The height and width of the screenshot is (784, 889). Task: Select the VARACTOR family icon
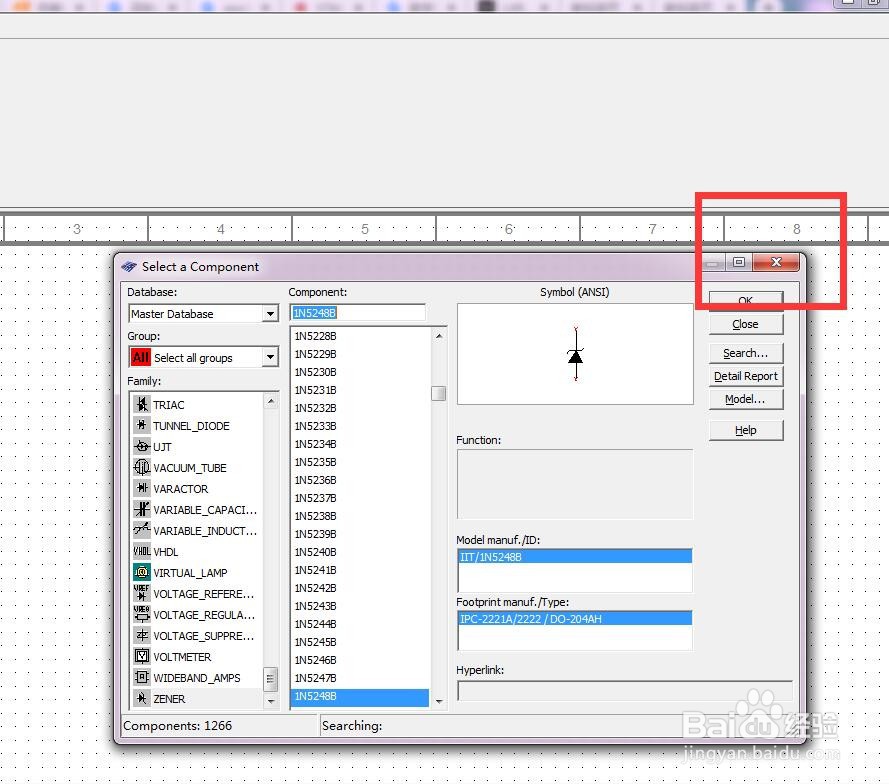(x=142, y=488)
